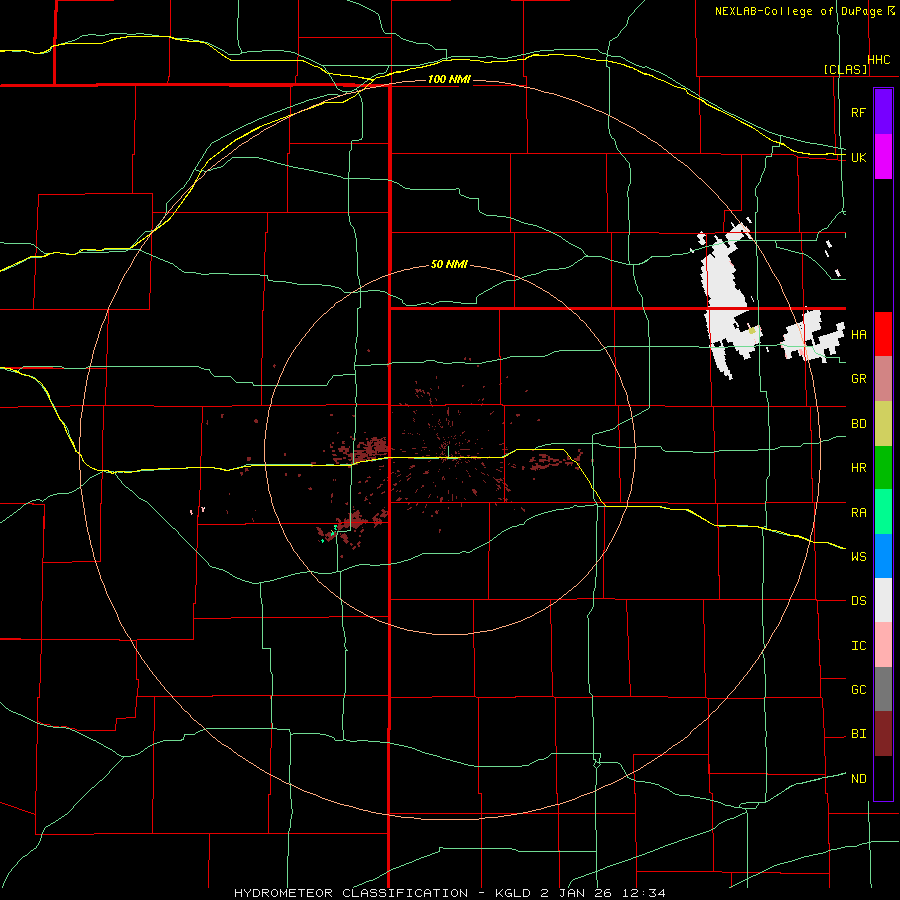Click the ND black legend swatch

(883, 778)
